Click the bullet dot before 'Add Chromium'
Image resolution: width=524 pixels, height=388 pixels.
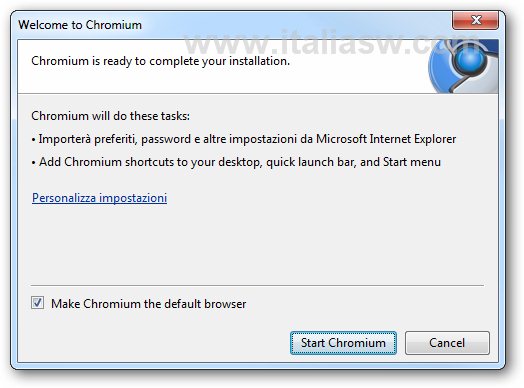coord(33,163)
